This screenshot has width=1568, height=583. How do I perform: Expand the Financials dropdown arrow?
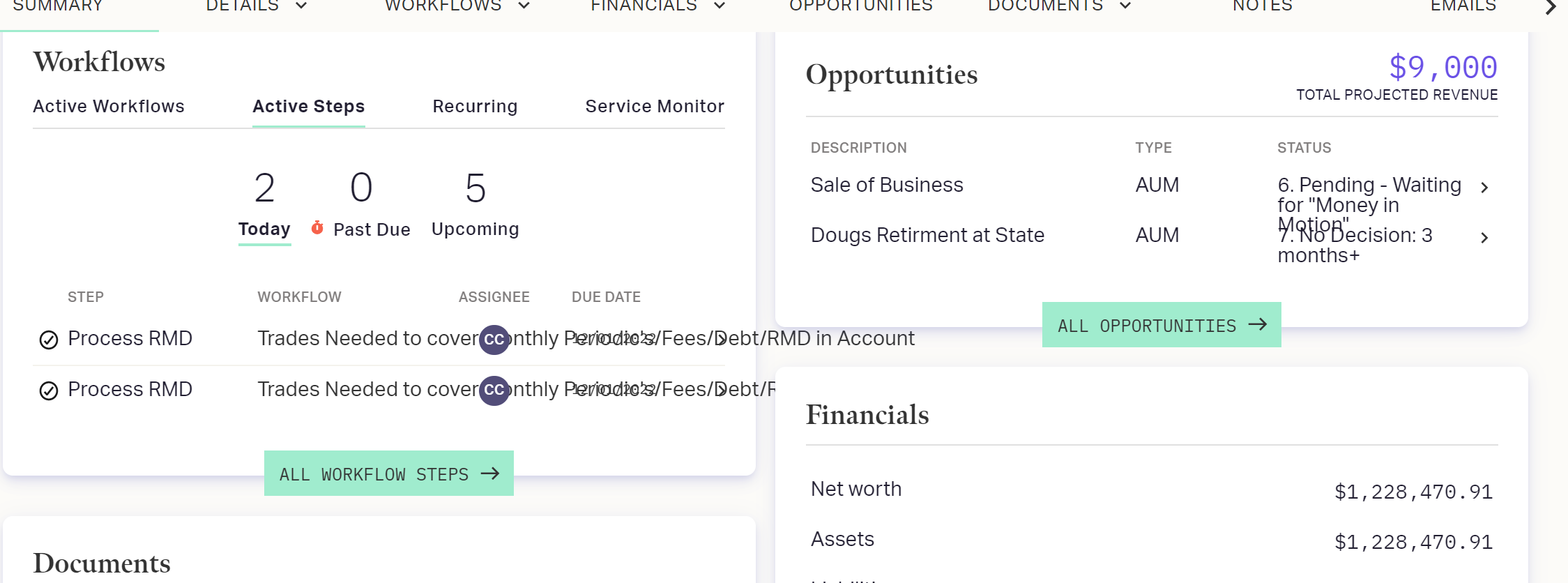tap(720, 6)
